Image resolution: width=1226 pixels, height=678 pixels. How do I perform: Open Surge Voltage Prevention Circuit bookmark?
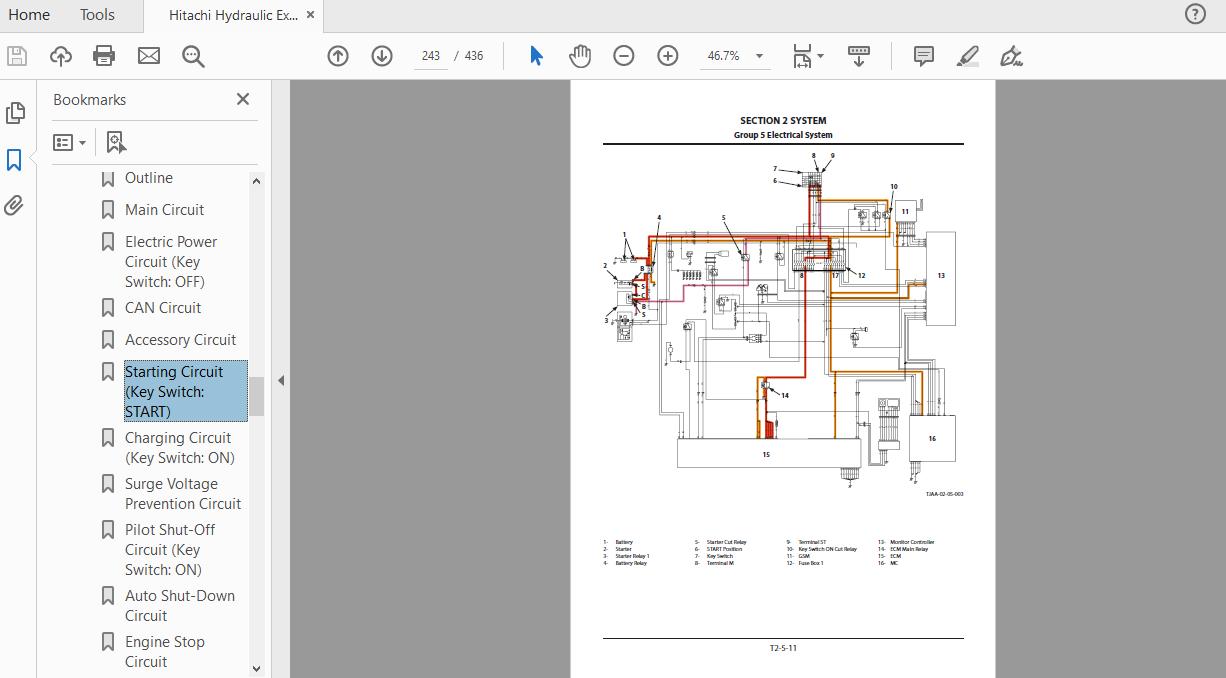(x=183, y=494)
